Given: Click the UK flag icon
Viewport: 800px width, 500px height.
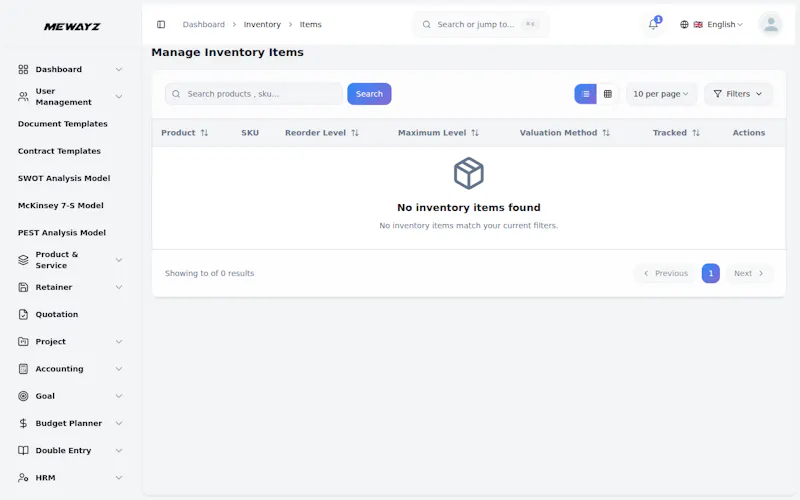Looking at the screenshot, I should [x=698, y=24].
